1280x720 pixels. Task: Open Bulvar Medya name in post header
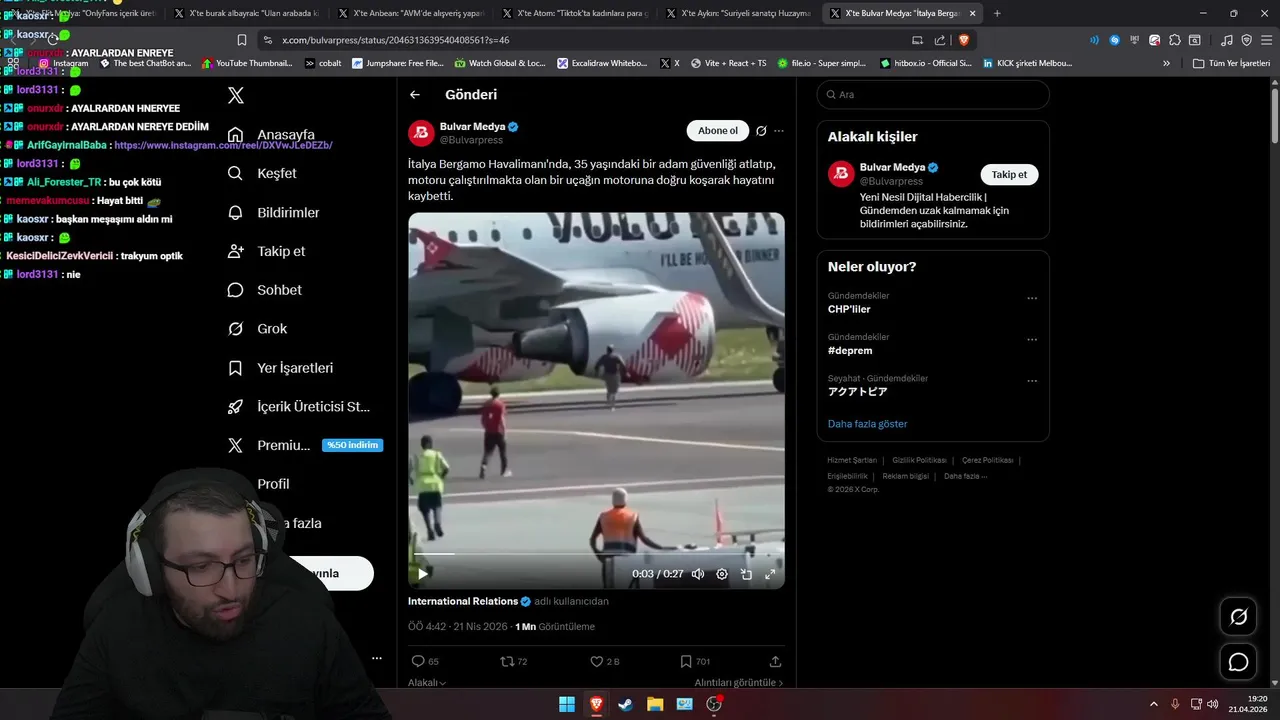click(x=472, y=127)
